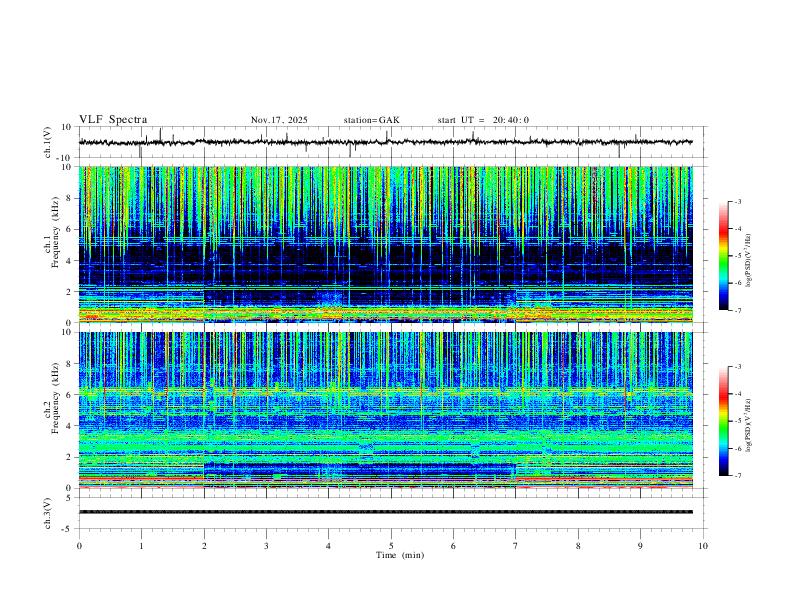Screen dimensions: 792x612
Task: Click time axis tick label "3"
Action: point(266,546)
